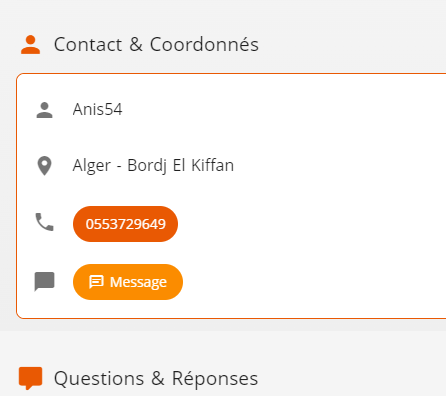This screenshot has height=396, width=446.
Task: Click the Contact & Coordonnés heading
Action: pos(156,45)
